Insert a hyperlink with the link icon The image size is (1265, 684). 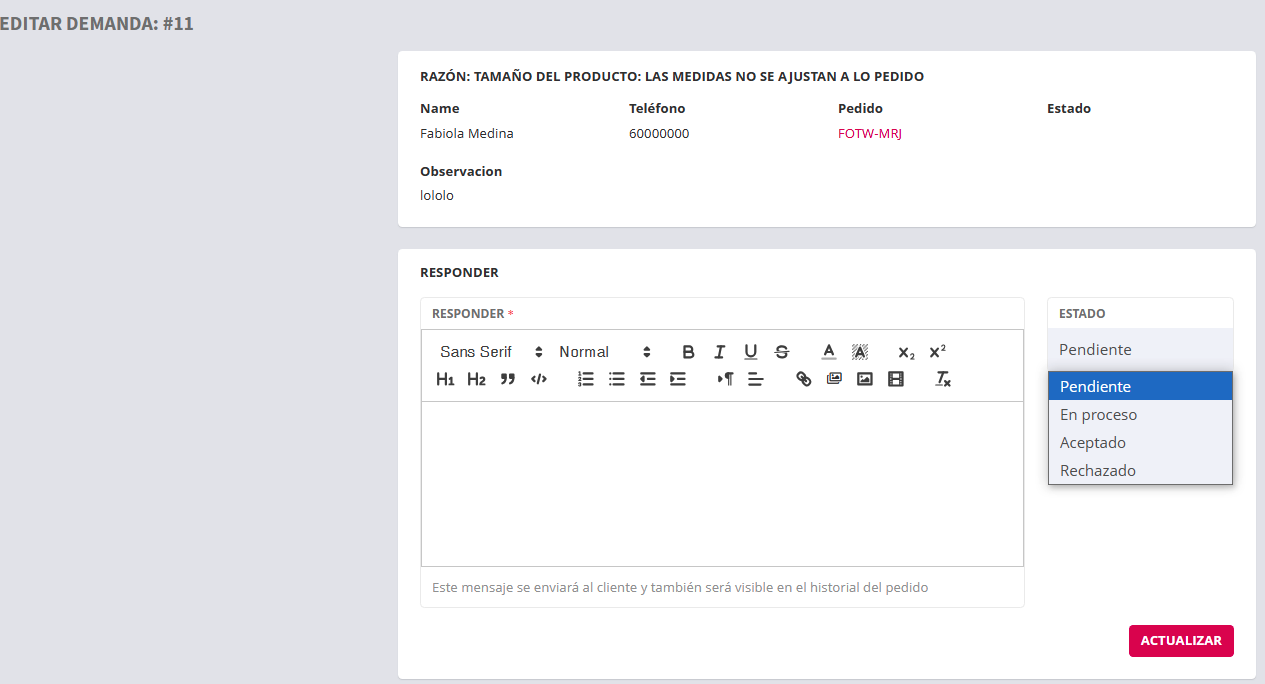[x=803, y=379]
